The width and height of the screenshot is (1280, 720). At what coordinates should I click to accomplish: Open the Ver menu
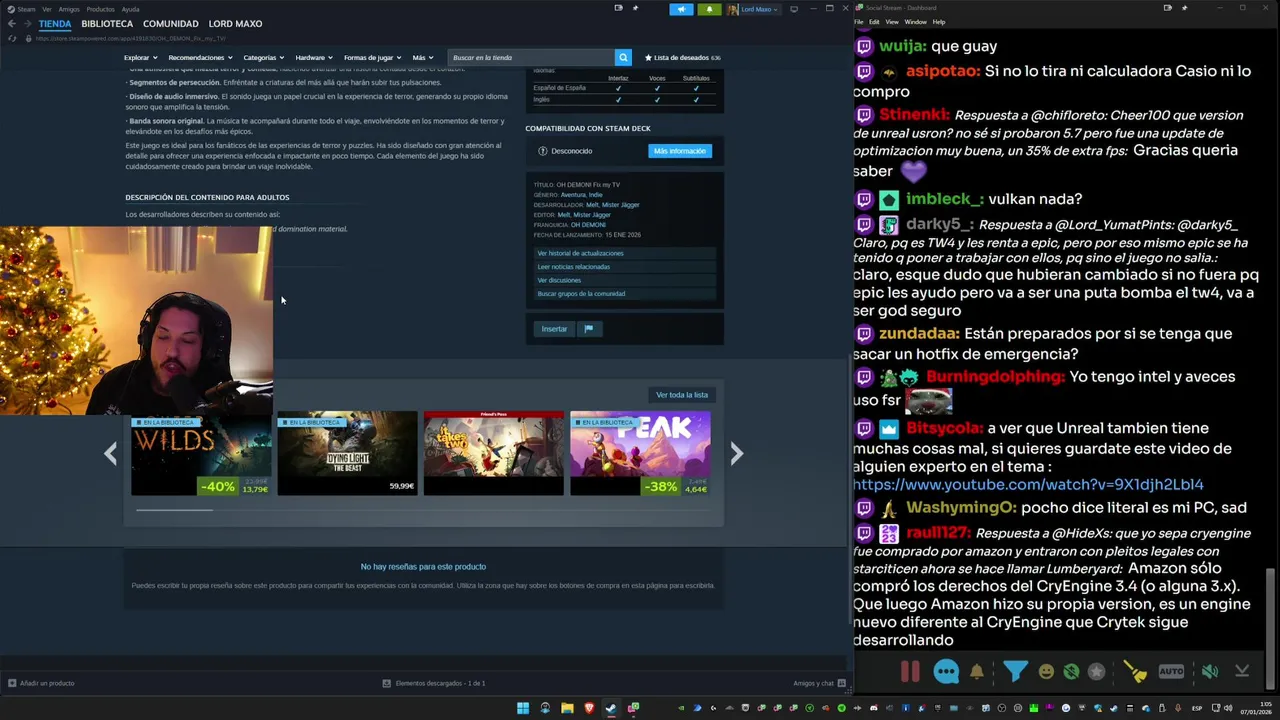point(46,9)
